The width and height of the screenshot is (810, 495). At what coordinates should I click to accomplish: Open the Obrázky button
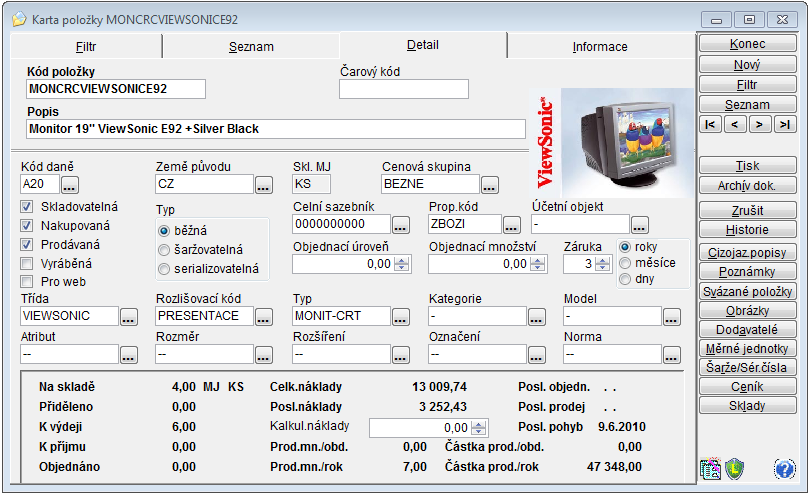pos(747,311)
